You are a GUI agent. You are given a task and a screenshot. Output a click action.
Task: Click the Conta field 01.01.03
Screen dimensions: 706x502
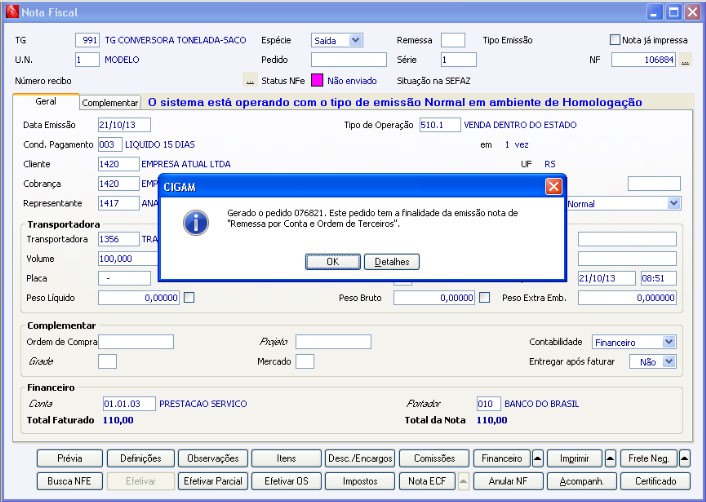pyautogui.click(x=129, y=403)
